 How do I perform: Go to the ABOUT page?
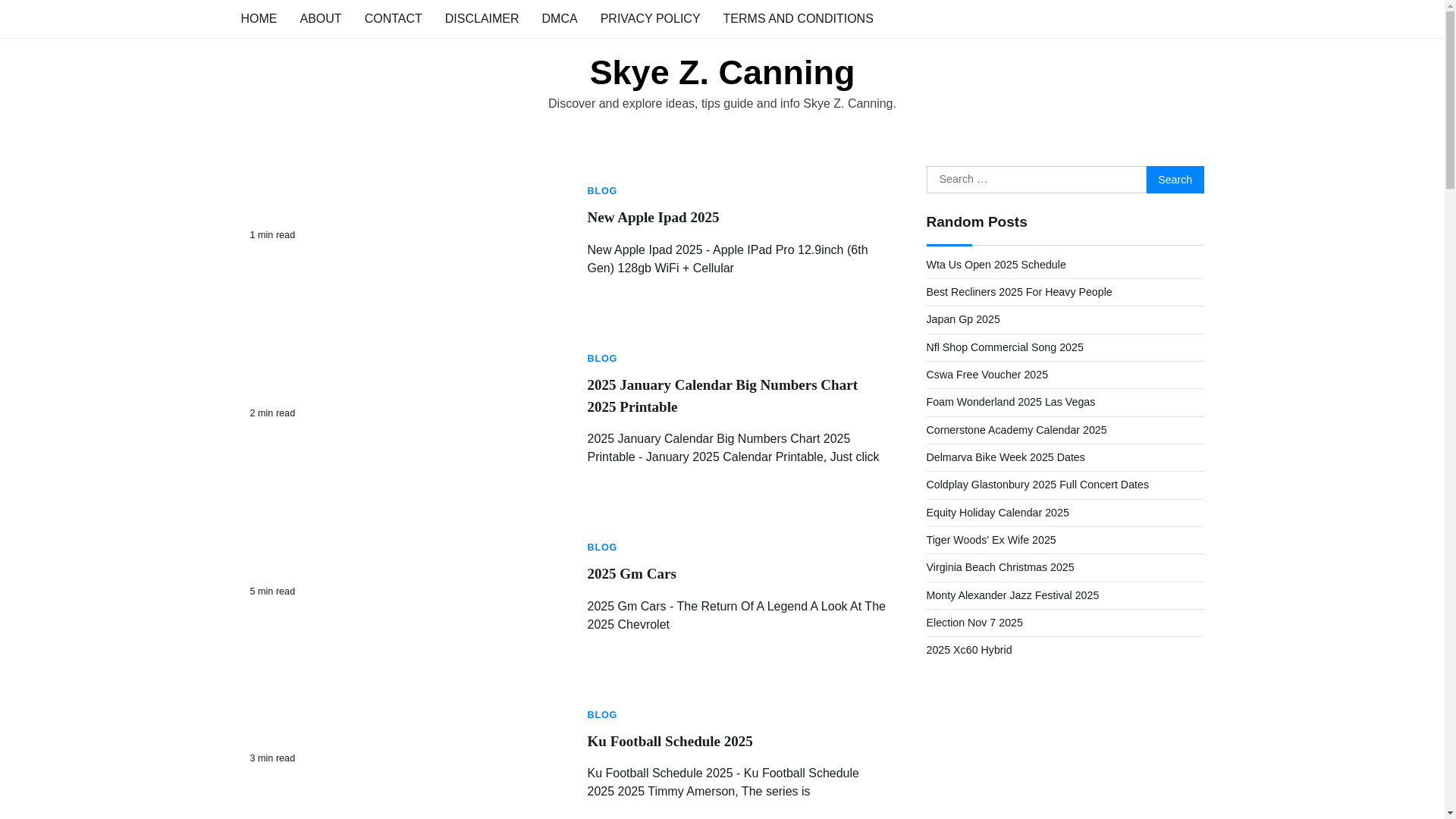tap(320, 18)
